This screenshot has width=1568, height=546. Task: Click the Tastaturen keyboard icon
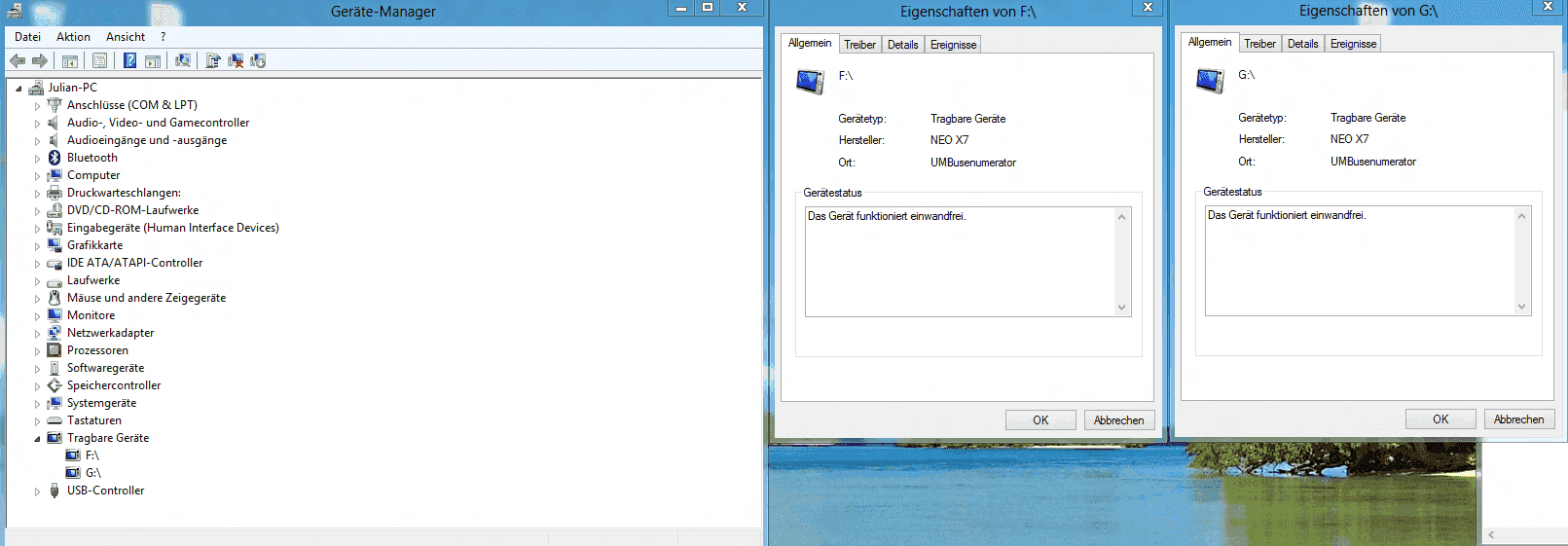pyautogui.click(x=55, y=420)
